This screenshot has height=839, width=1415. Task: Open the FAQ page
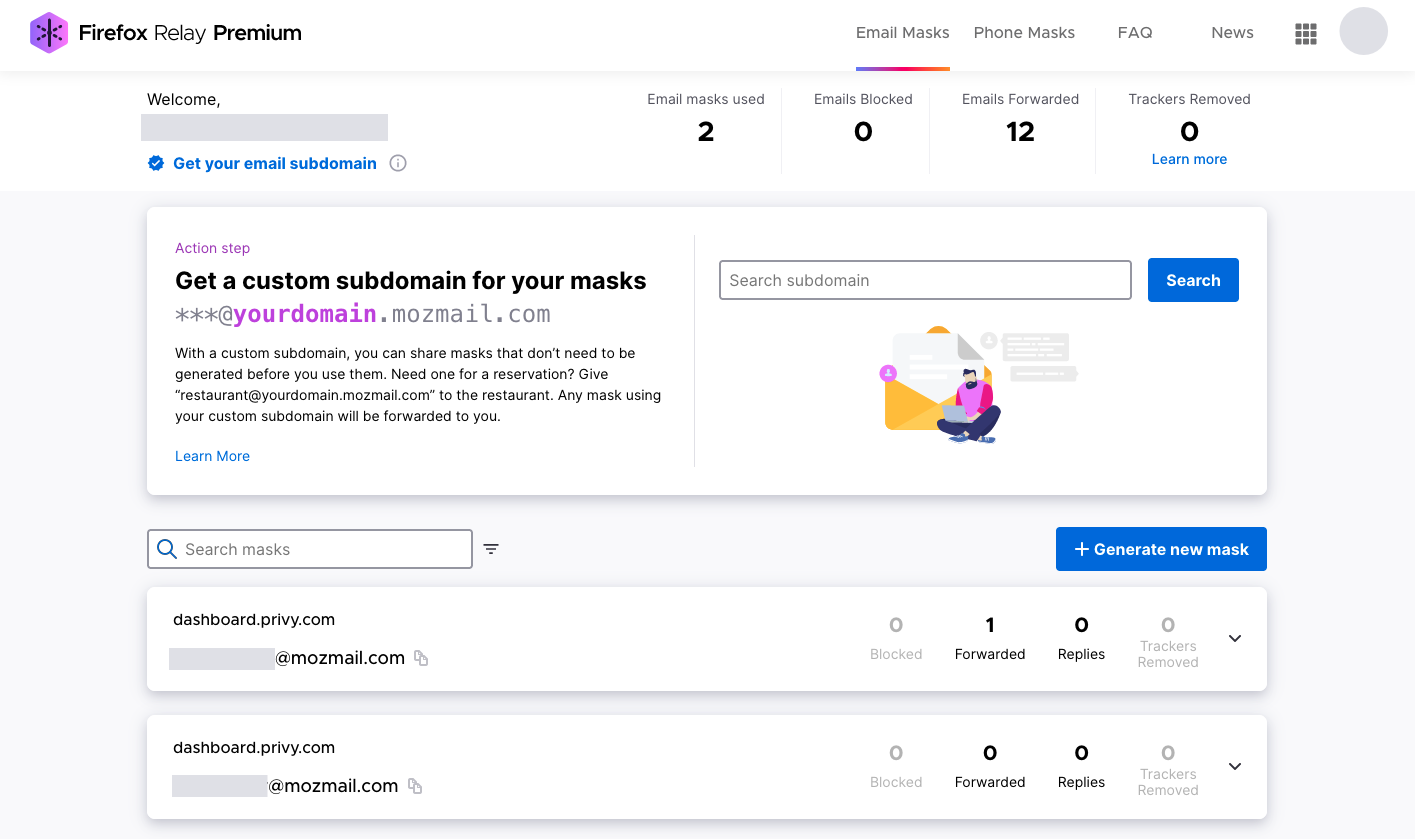1135,32
